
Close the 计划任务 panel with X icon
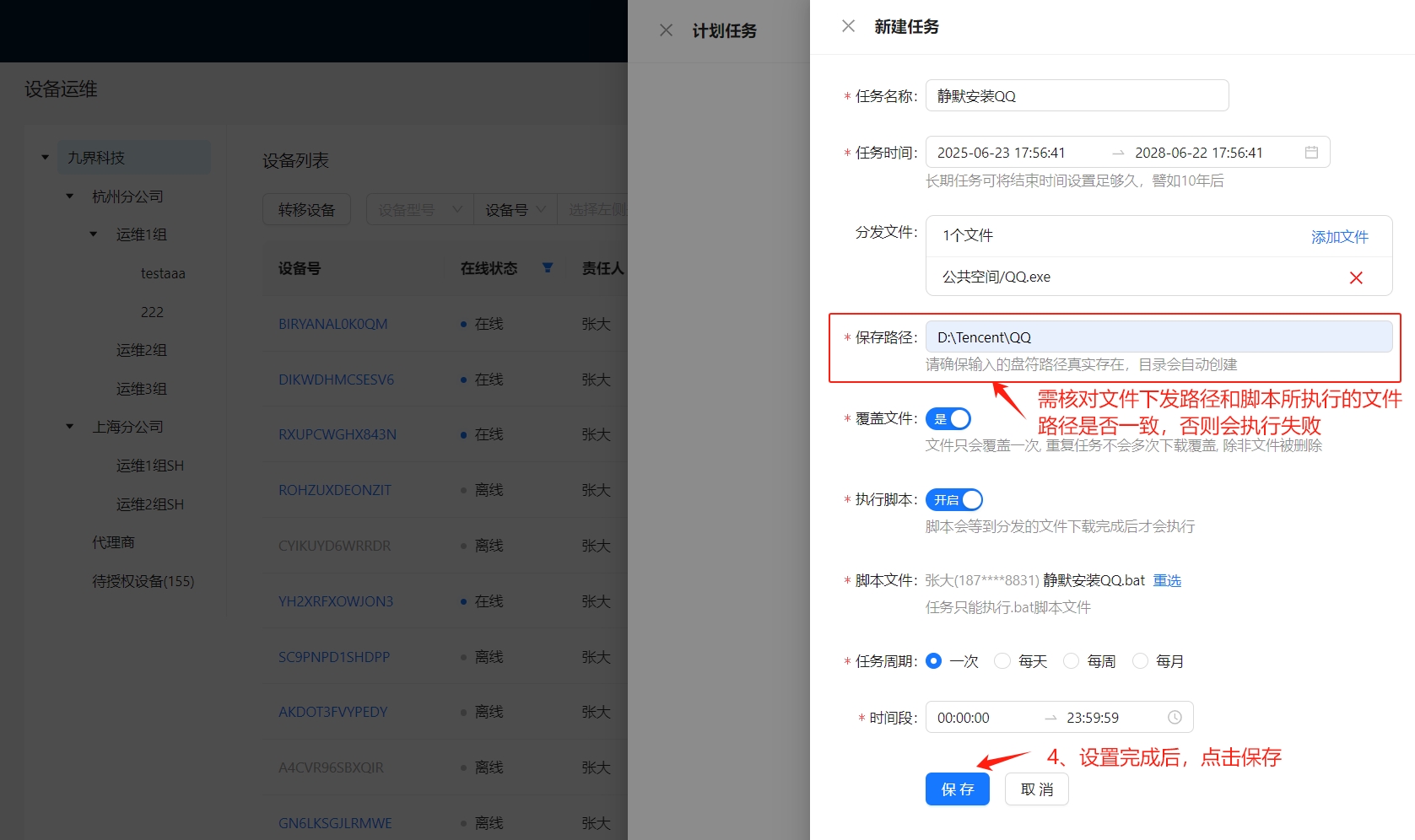click(666, 30)
